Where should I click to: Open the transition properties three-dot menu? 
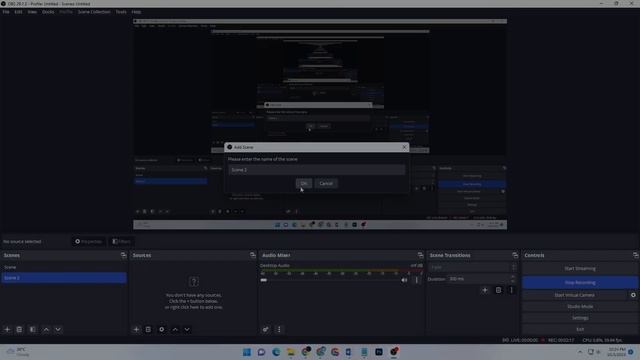coord(511,290)
